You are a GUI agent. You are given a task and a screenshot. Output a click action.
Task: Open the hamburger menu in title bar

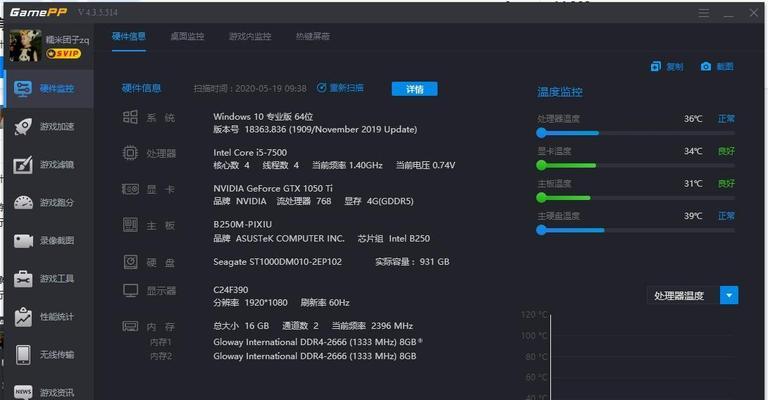click(704, 13)
